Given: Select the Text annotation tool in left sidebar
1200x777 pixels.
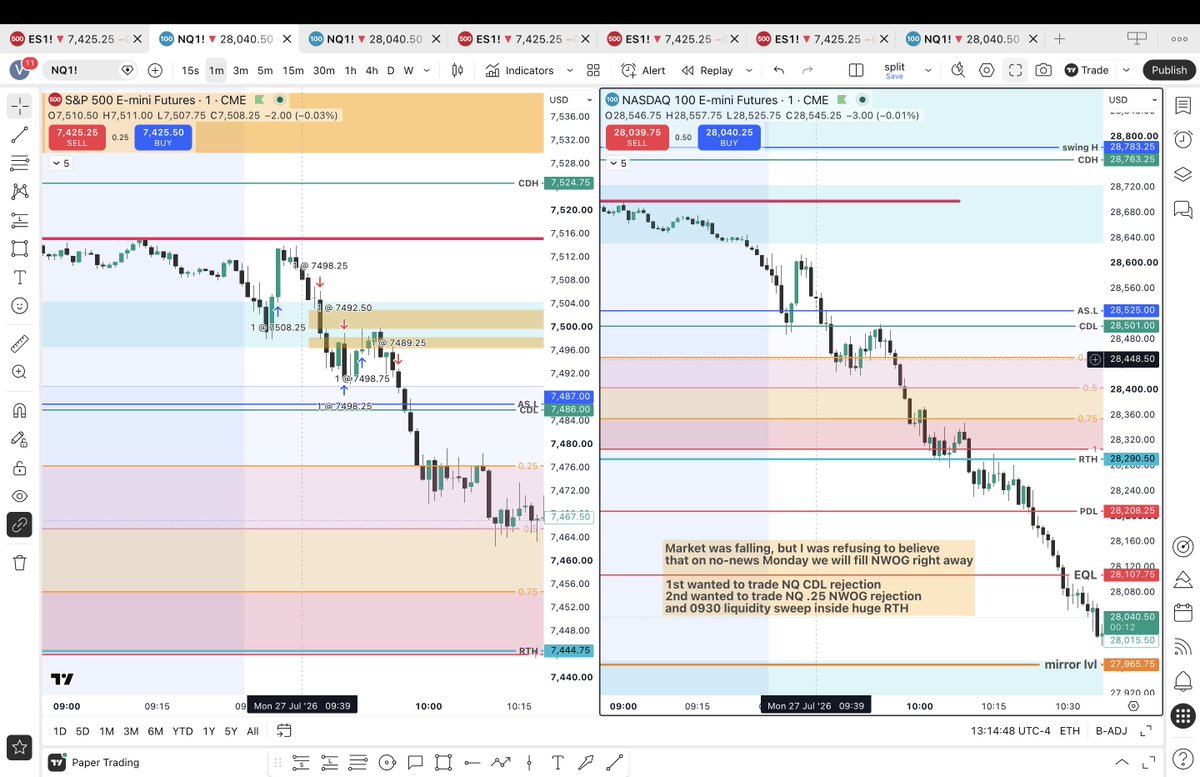Looking at the screenshot, I should point(20,277).
